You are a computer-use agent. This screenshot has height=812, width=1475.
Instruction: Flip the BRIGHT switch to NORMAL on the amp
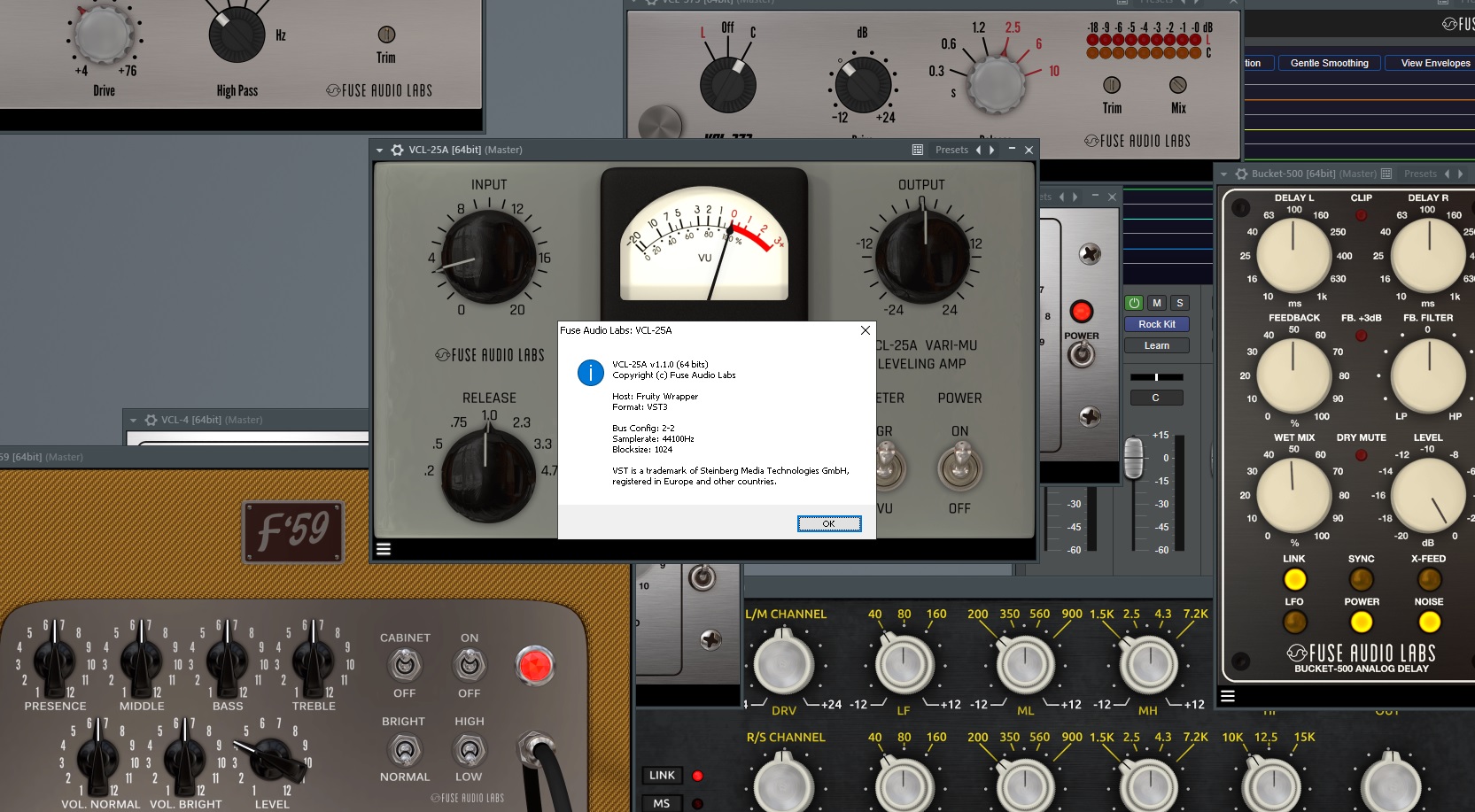pyautogui.click(x=405, y=748)
